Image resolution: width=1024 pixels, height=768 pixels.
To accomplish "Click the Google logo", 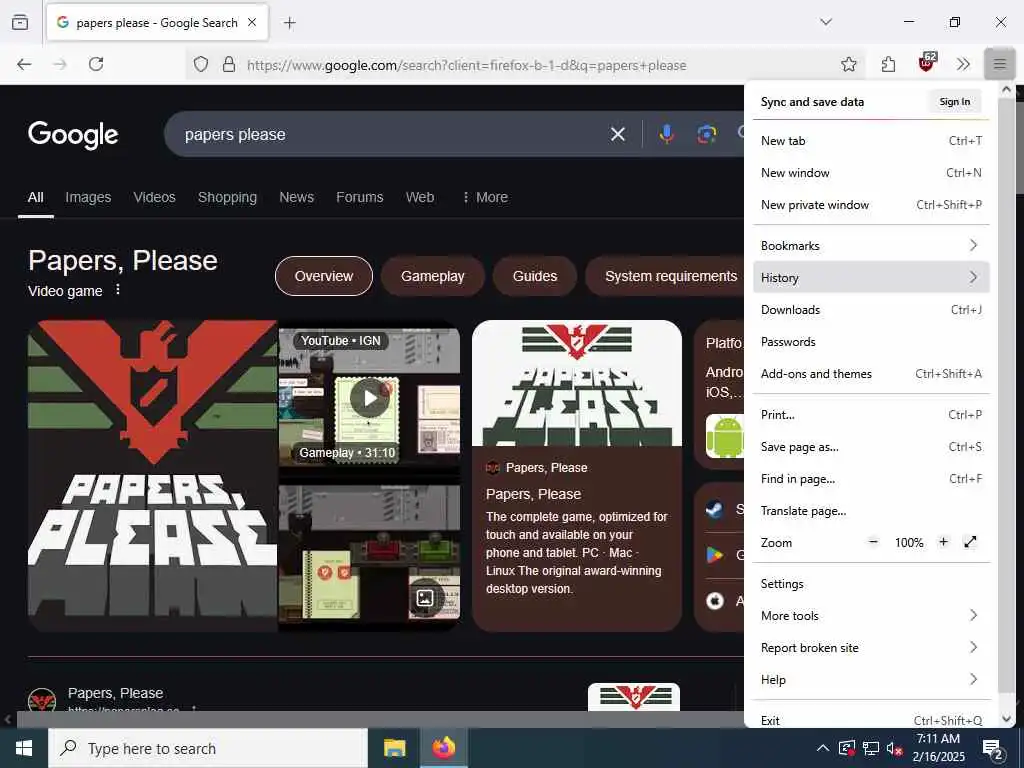I will (x=73, y=135).
